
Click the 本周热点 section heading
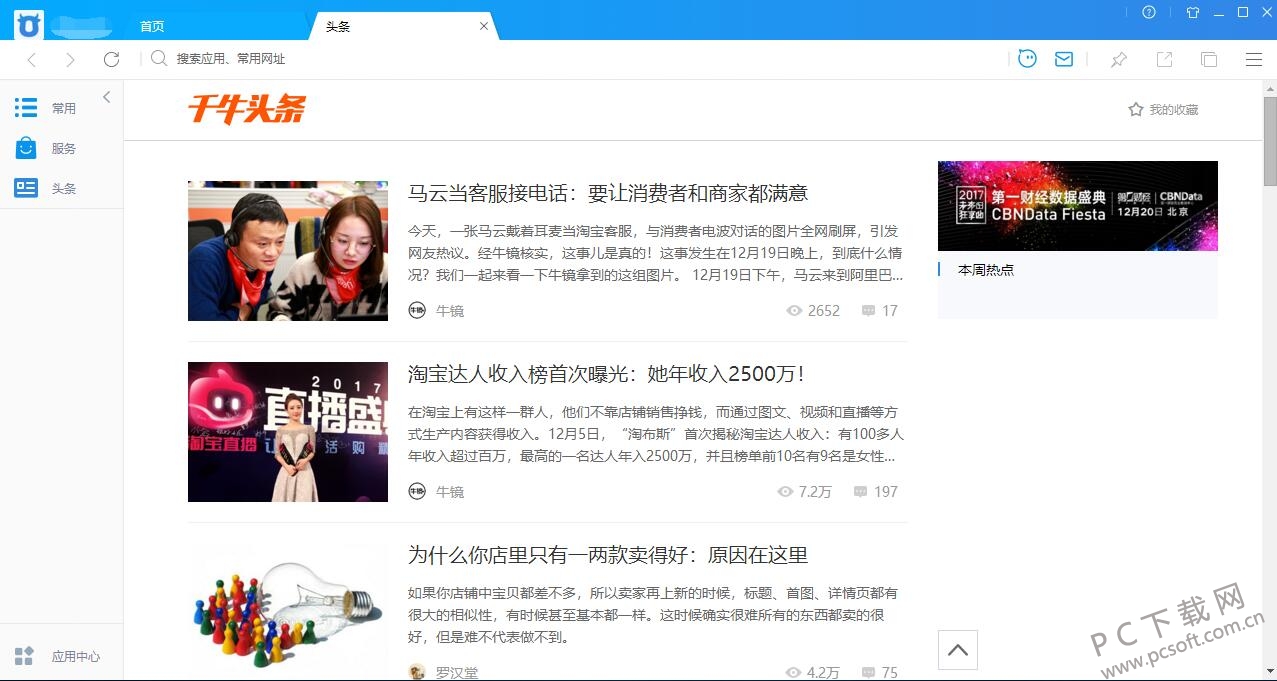986,270
